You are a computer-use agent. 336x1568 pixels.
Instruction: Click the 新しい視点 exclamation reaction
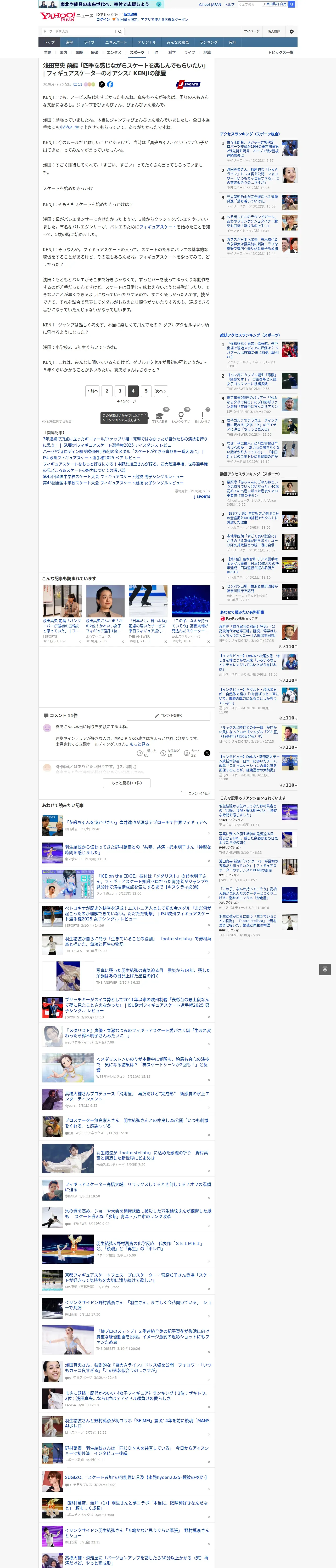coord(203,416)
